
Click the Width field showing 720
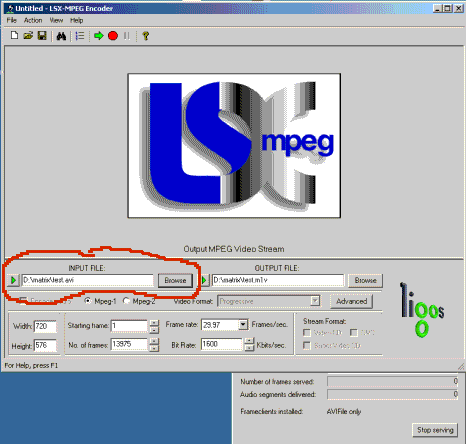(x=45, y=326)
